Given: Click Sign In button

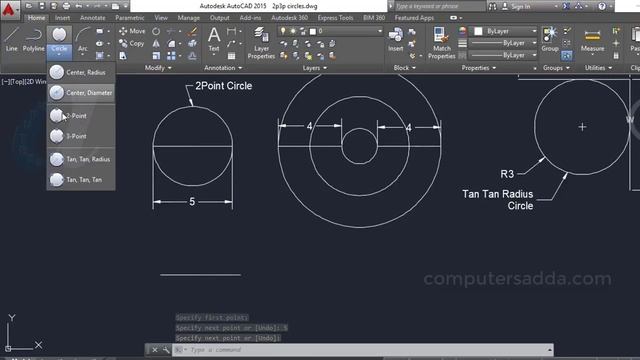Looking at the screenshot, I should coord(516,6).
